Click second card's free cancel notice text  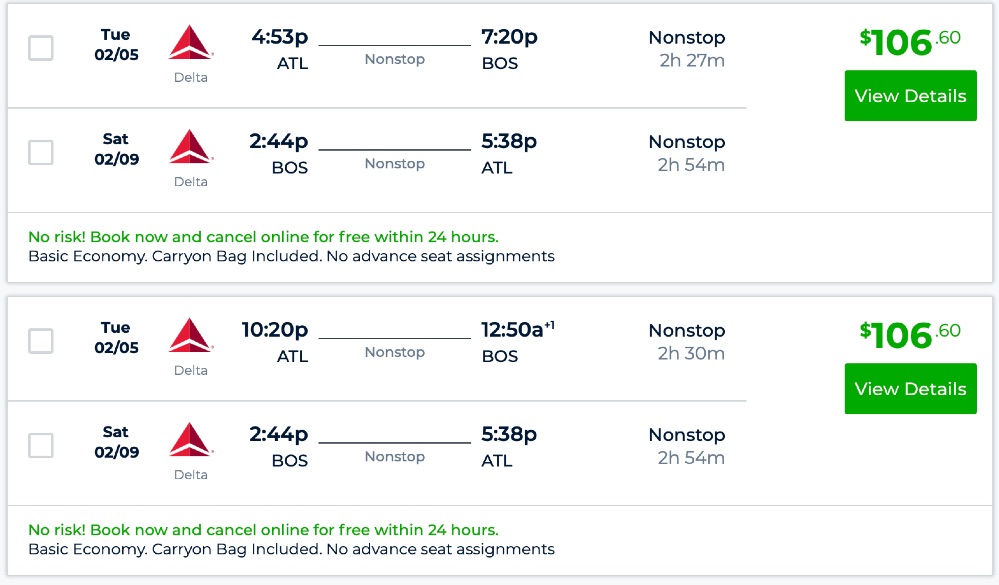263,530
